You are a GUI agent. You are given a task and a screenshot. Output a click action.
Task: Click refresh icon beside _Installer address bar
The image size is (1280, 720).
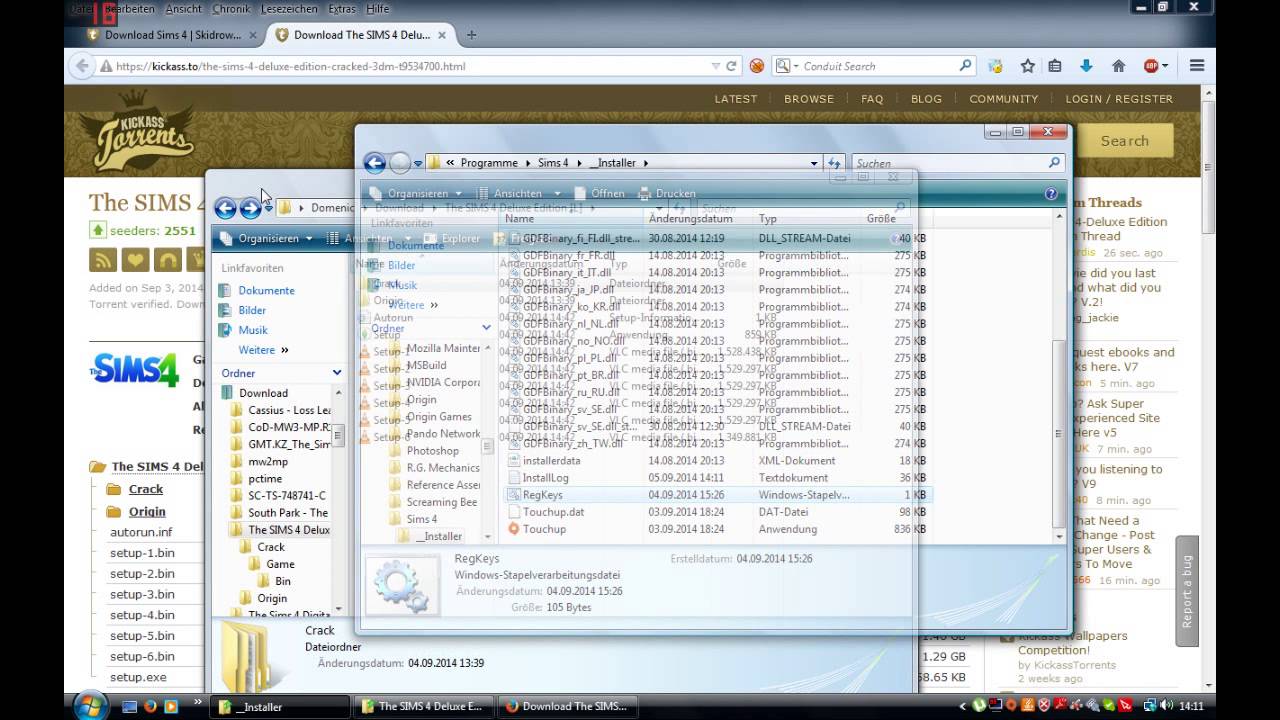click(x=835, y=163)
